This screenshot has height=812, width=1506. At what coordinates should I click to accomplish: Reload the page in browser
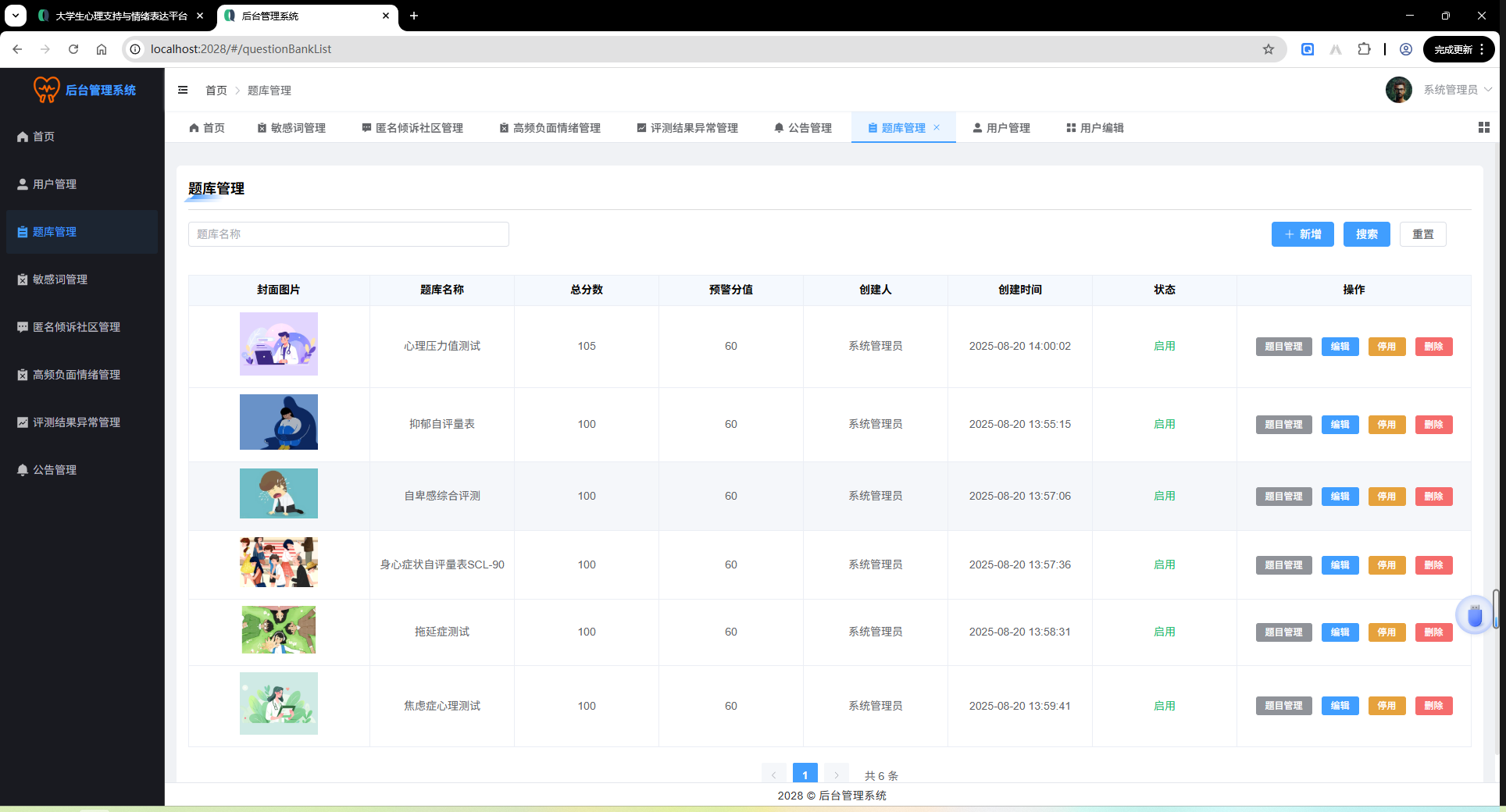click(x=73, y=49)
